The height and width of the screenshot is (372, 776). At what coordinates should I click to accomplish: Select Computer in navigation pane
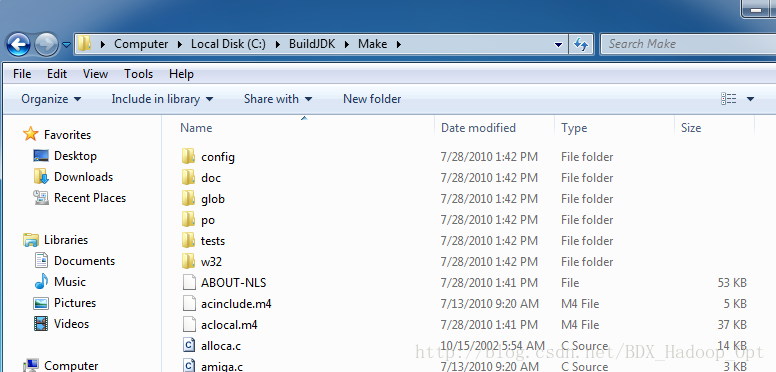71,366
